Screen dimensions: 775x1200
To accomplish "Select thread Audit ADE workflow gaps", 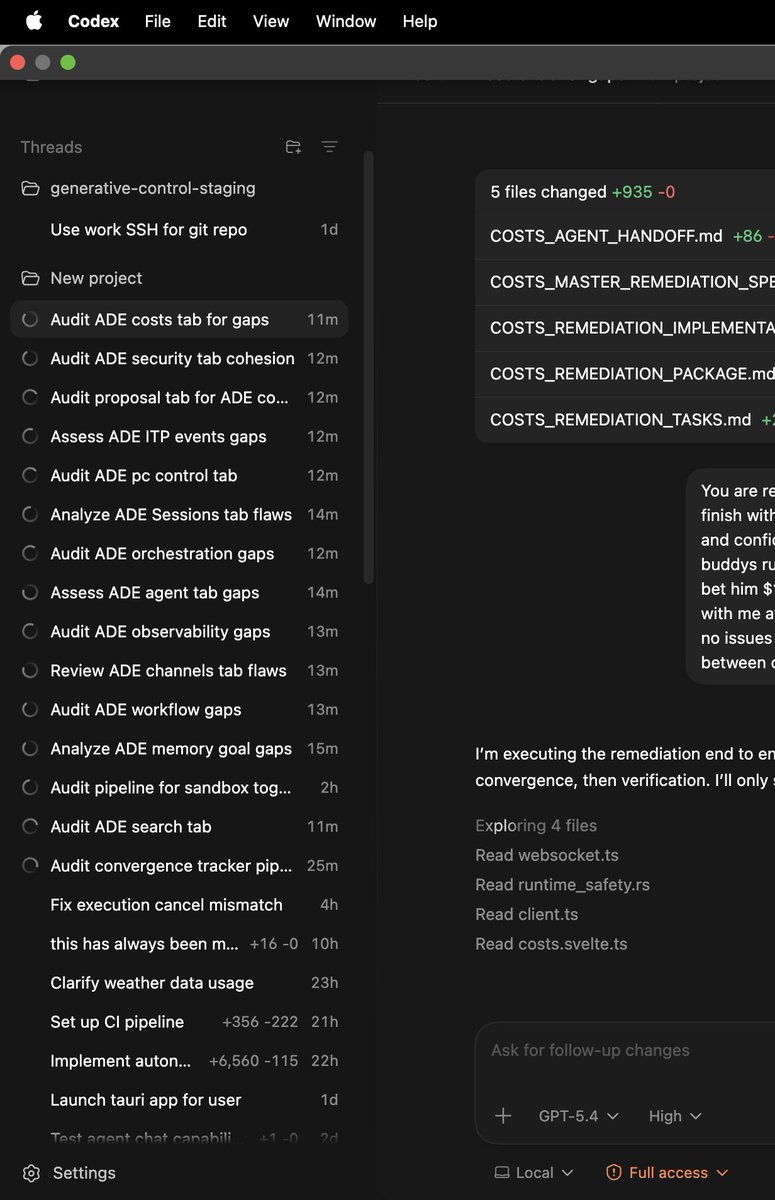I will (x=180, y=710).
